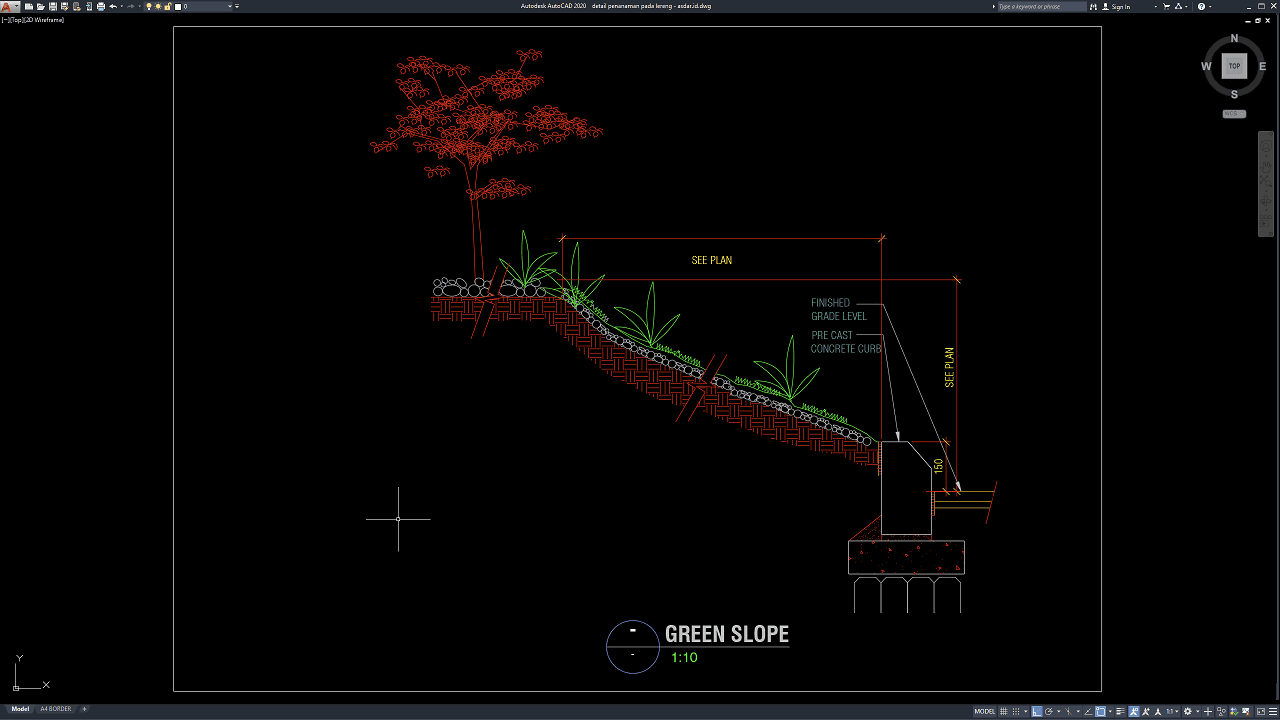Open the Help question mark icon
This screenshot has width=1280, height=720.
(x=1202, y=6)
